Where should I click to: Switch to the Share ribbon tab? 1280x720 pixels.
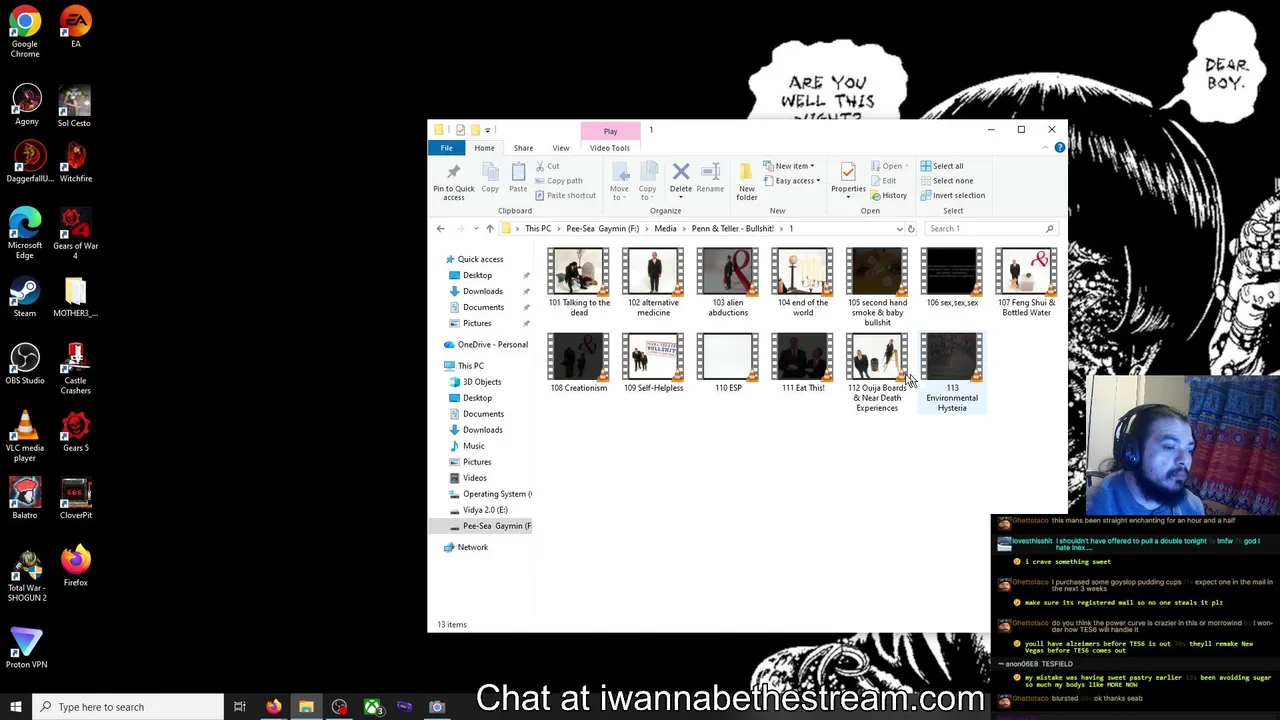(523, 148)
